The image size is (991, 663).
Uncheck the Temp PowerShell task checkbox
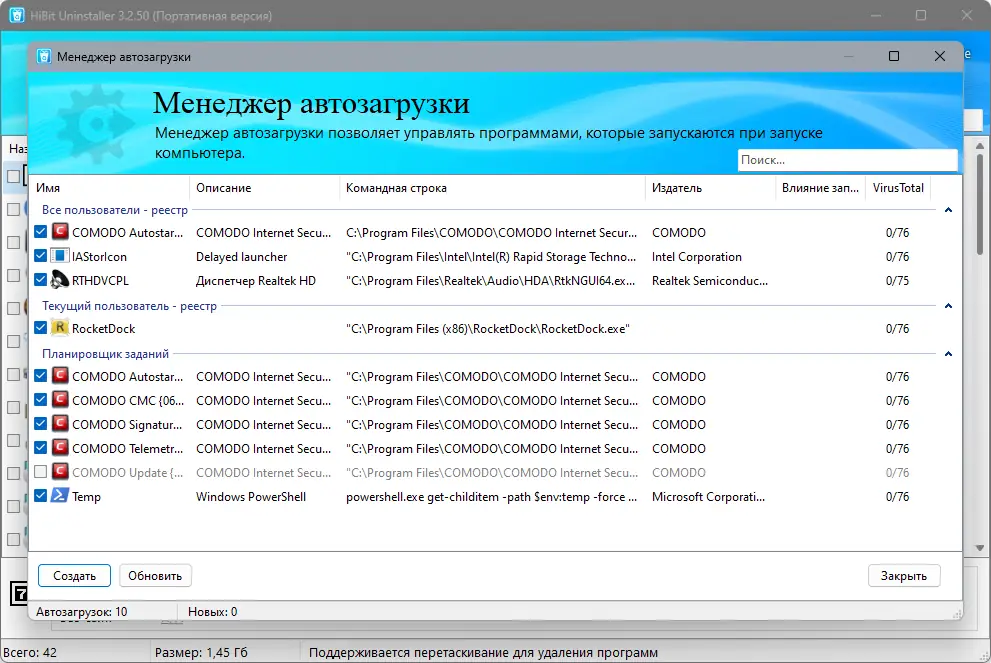pyautogui.click(x=40, y=496)
